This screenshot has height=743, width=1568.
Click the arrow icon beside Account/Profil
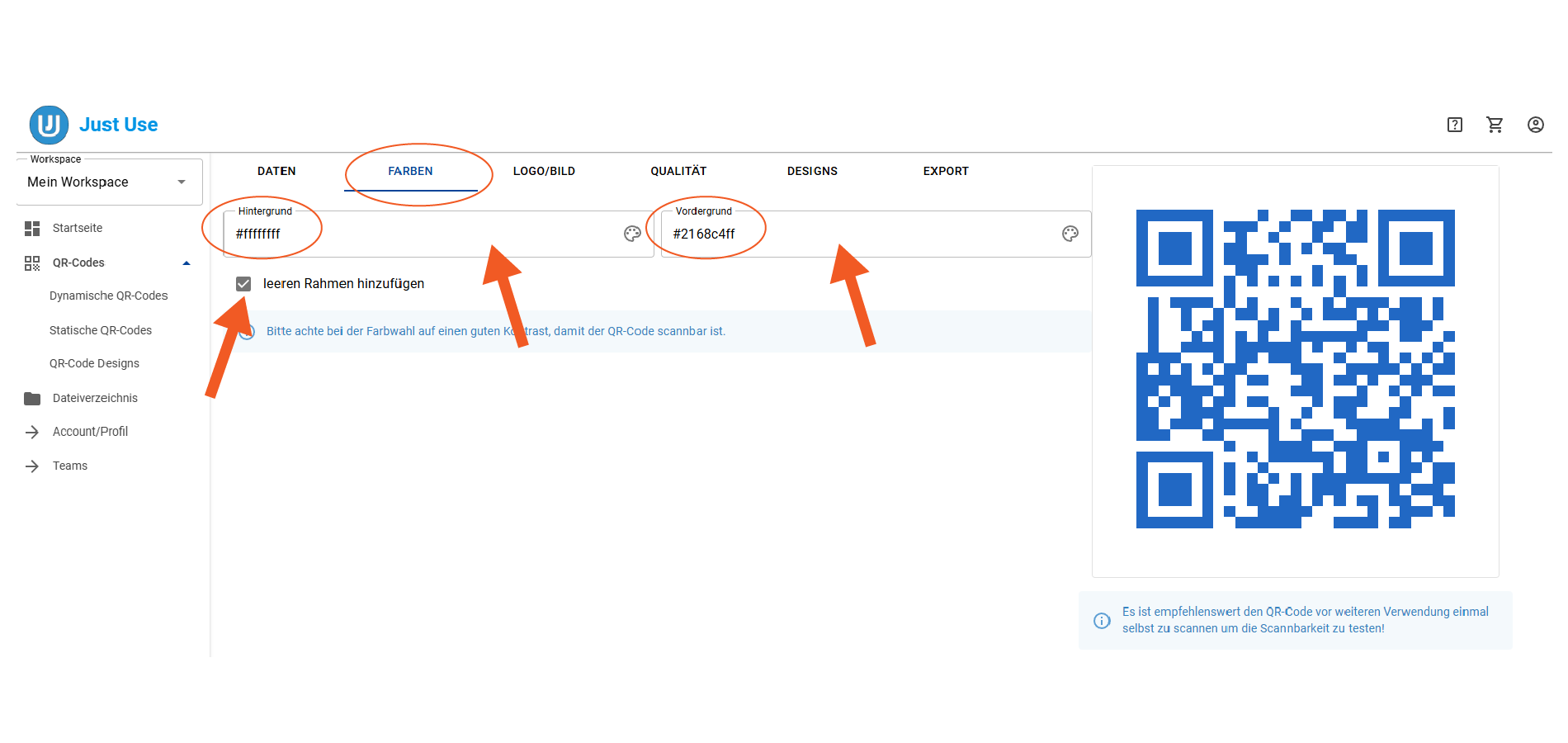[32, 432]
